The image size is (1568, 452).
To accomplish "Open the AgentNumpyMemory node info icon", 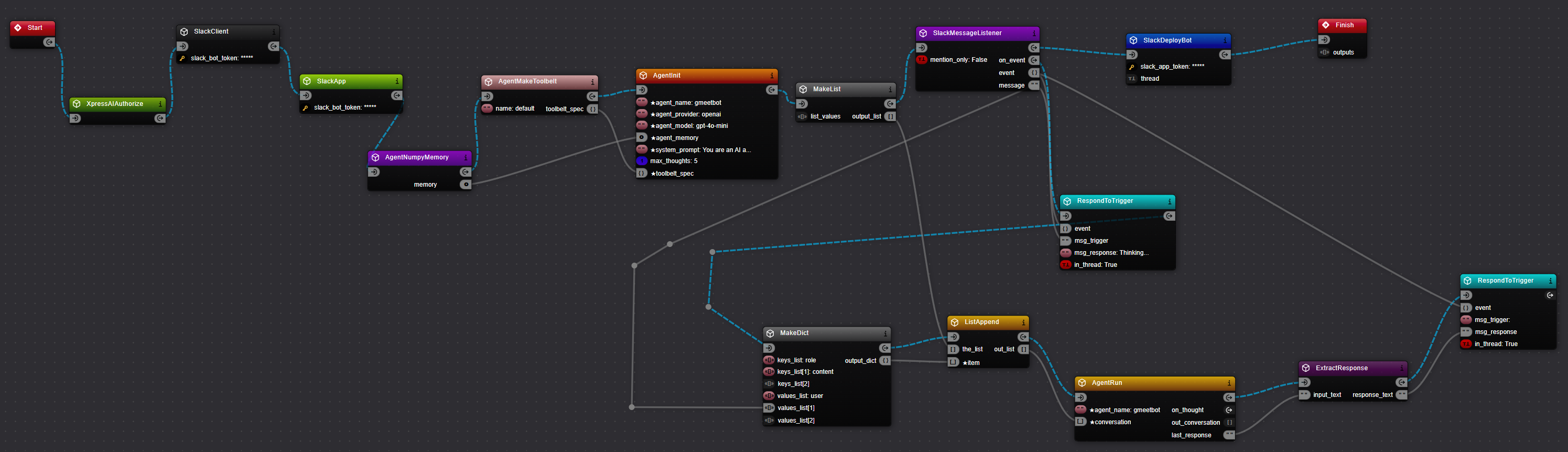I will (466, 158).
